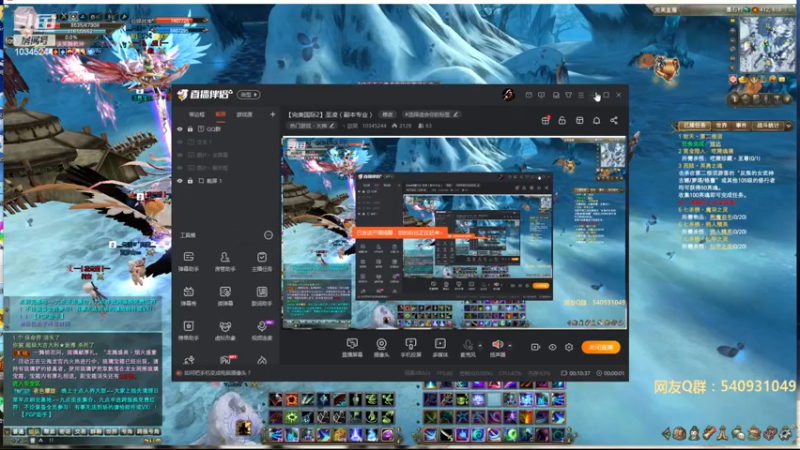
Task: Open the help link about phone as camera
Action: (x=217, y=373)
